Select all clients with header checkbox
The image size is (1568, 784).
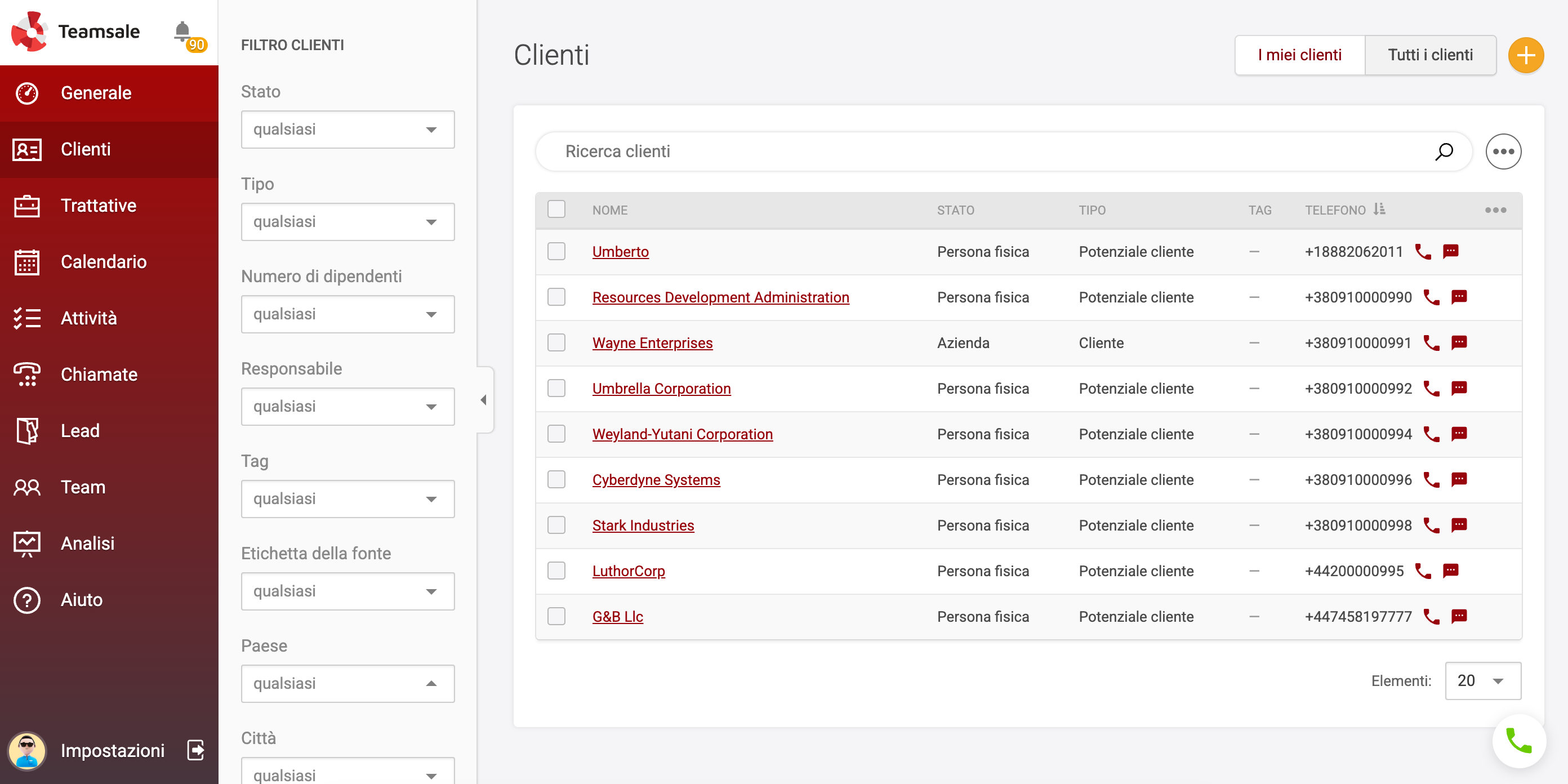556,210
